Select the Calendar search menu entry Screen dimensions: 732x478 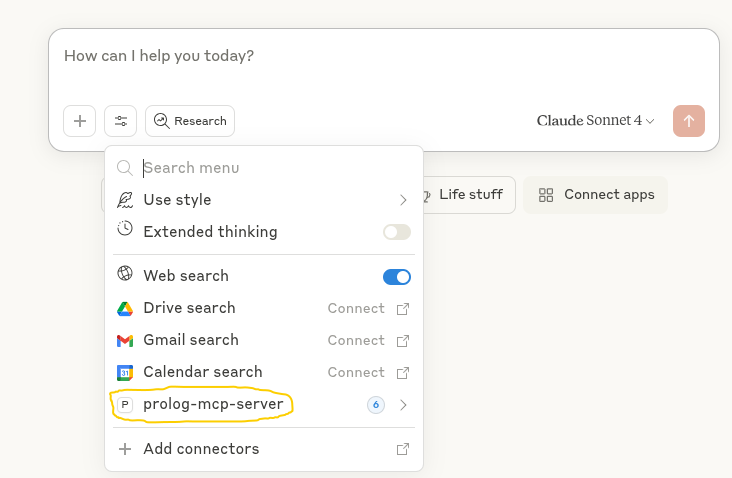click(264, 373)
